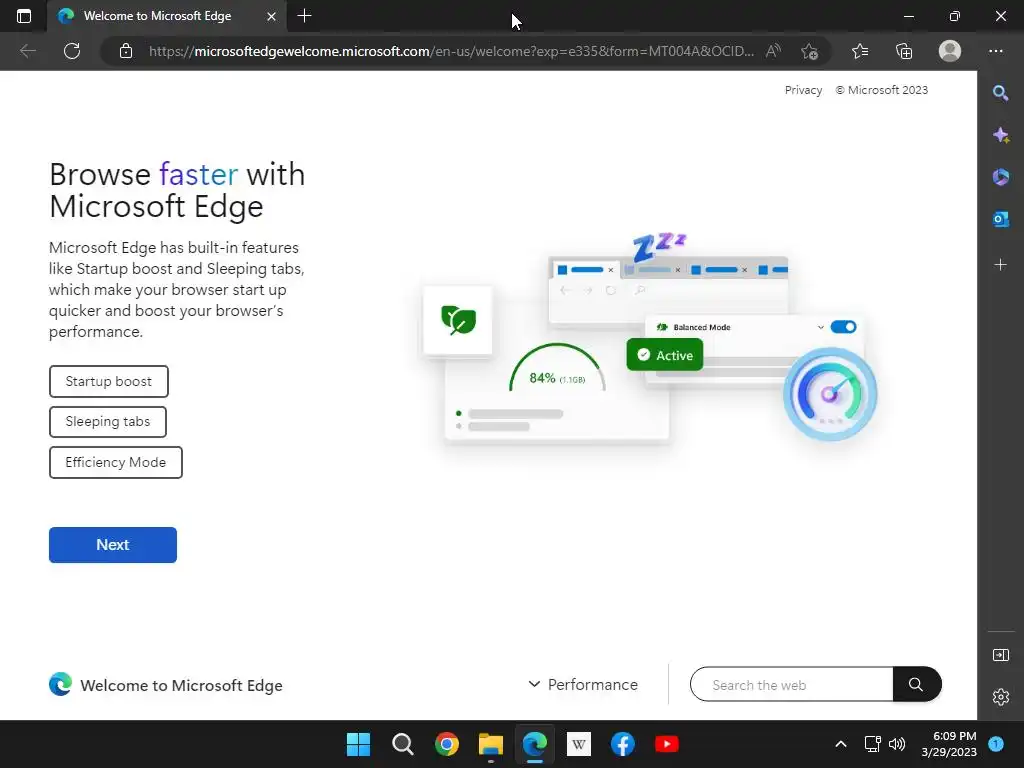Click the Edge logo in the footer
The height and width of the screenshot is (768, 1024).
60,684
